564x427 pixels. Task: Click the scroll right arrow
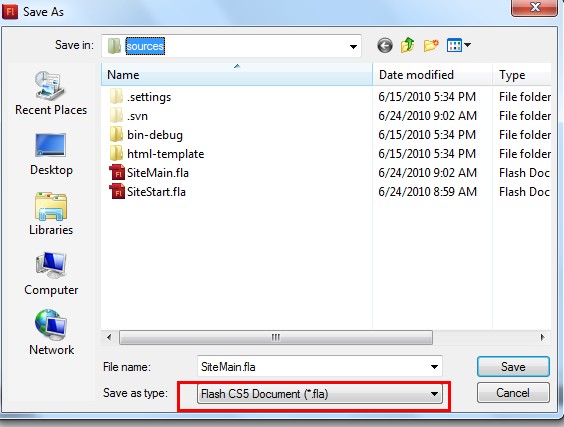542,337
